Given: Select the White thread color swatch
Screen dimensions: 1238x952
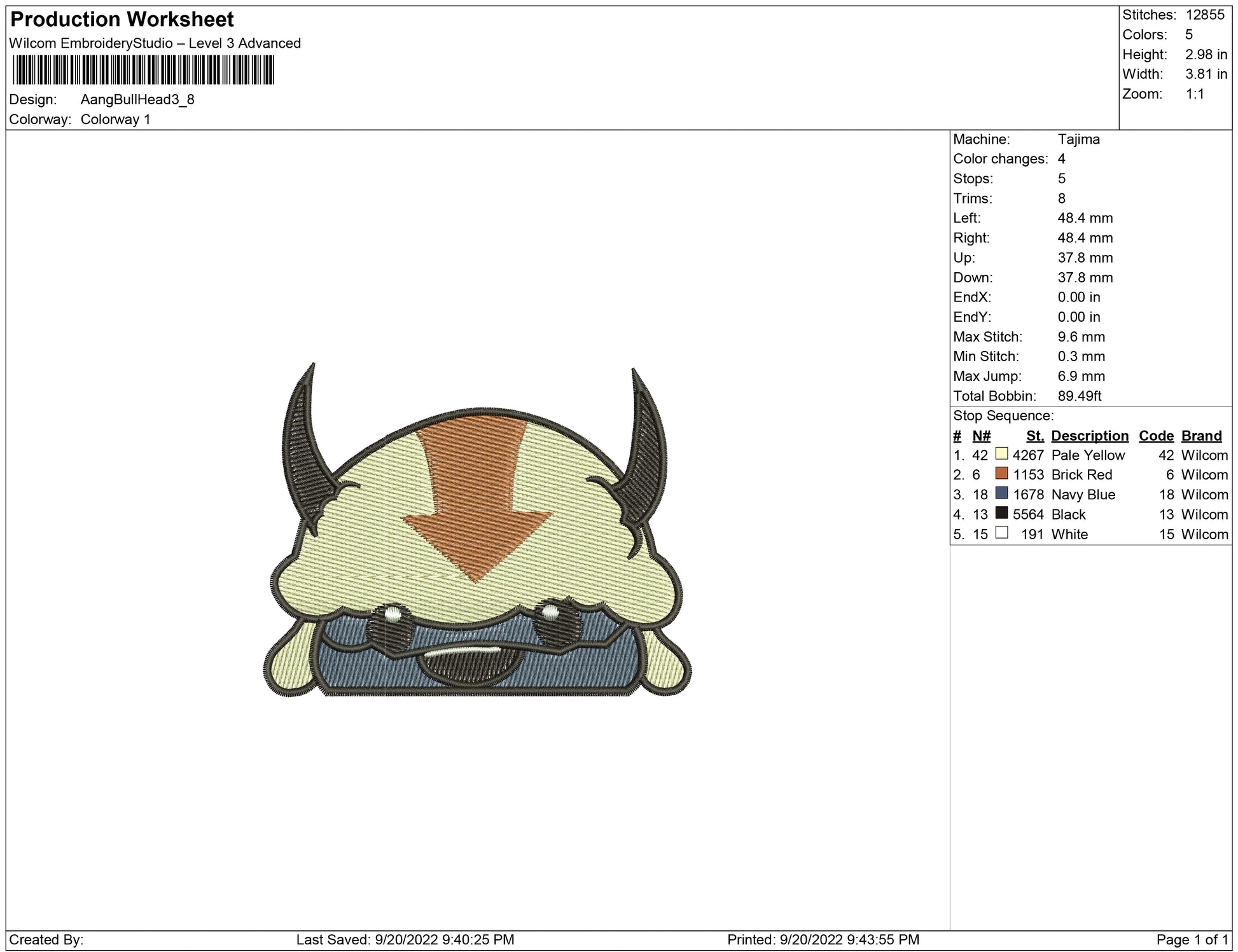Looking at the screenshot, I should click(x=1001, y=533).
